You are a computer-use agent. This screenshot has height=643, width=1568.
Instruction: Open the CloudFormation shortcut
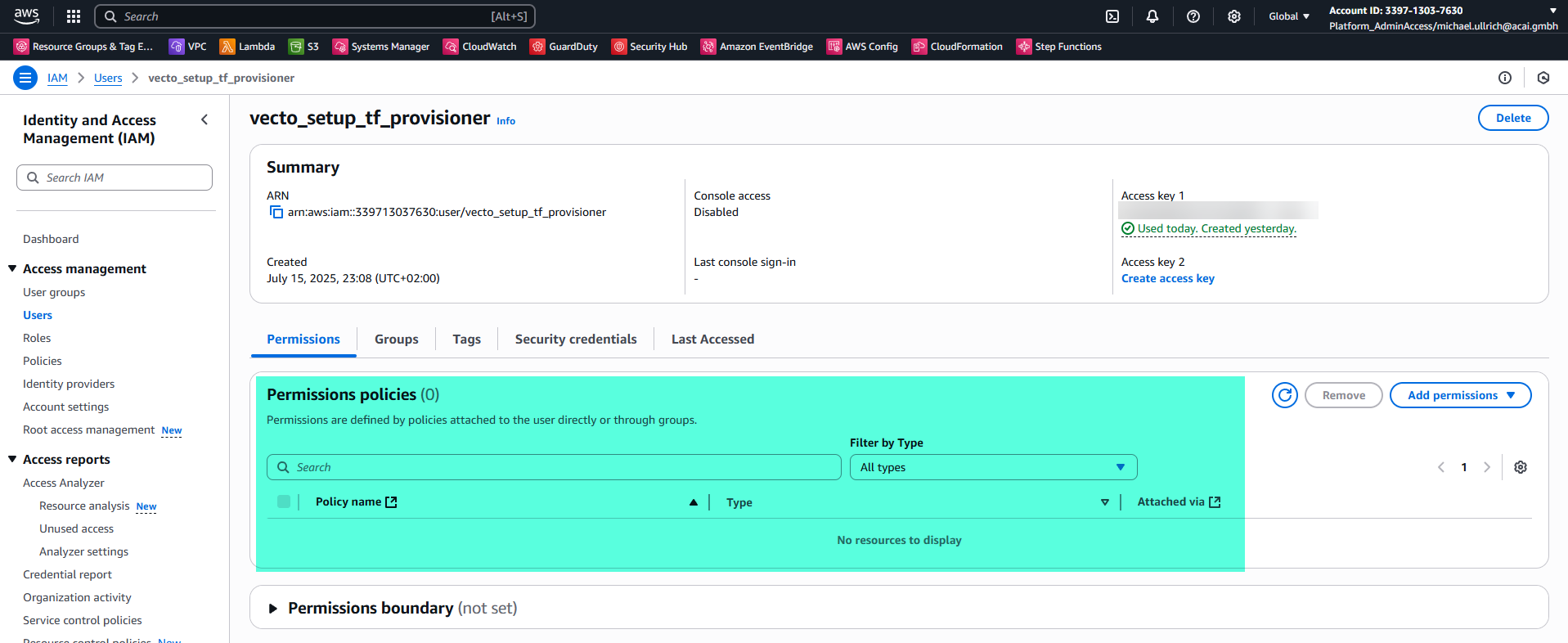[x=957, y=47]
